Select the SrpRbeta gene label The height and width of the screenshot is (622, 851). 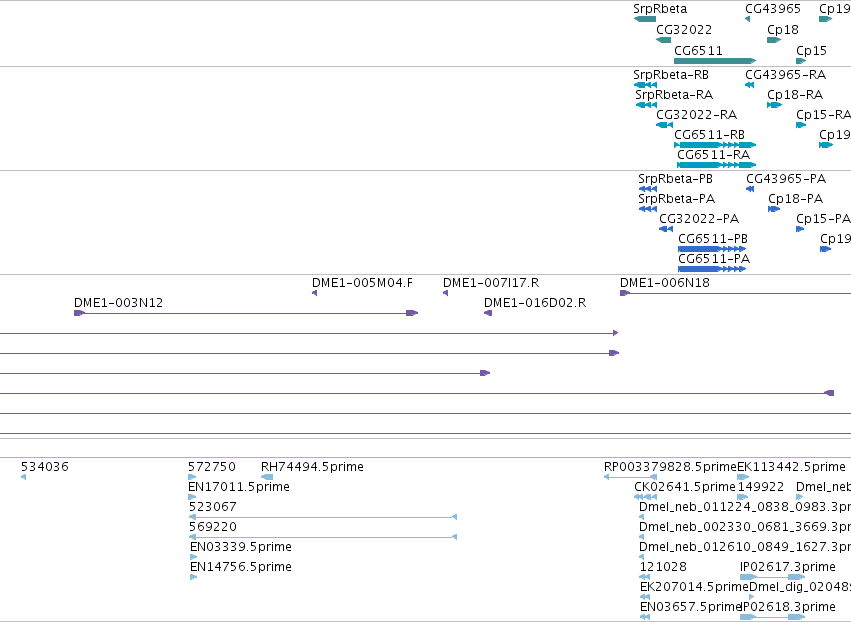660,9
